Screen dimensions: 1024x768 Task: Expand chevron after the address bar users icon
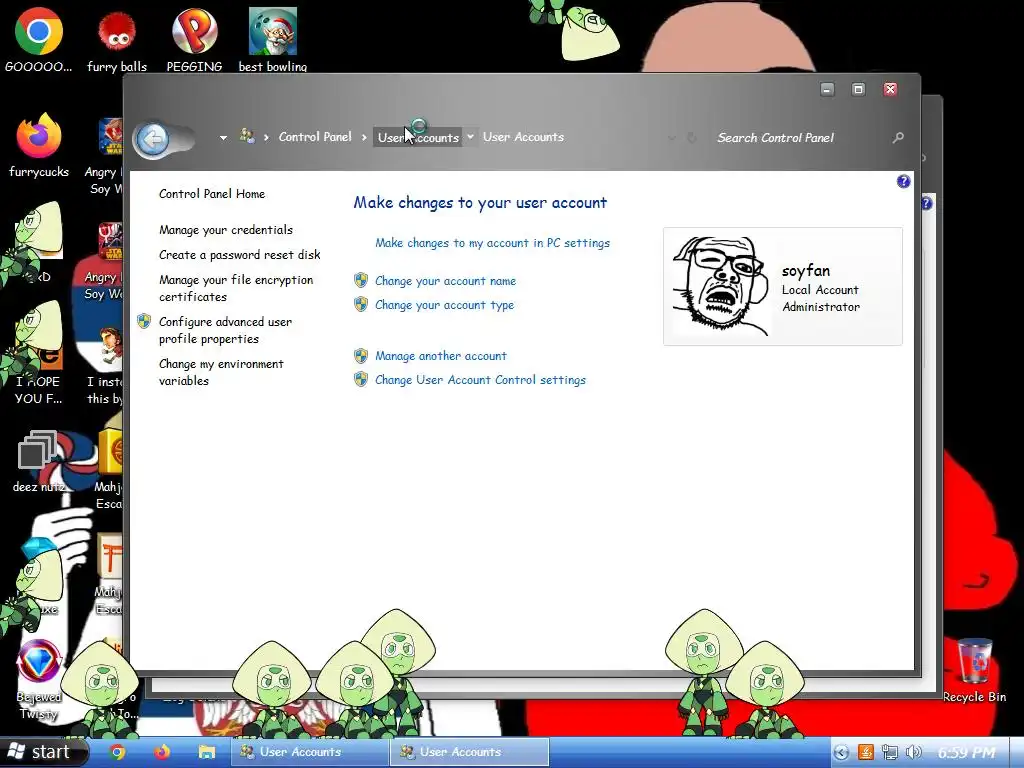266,137
